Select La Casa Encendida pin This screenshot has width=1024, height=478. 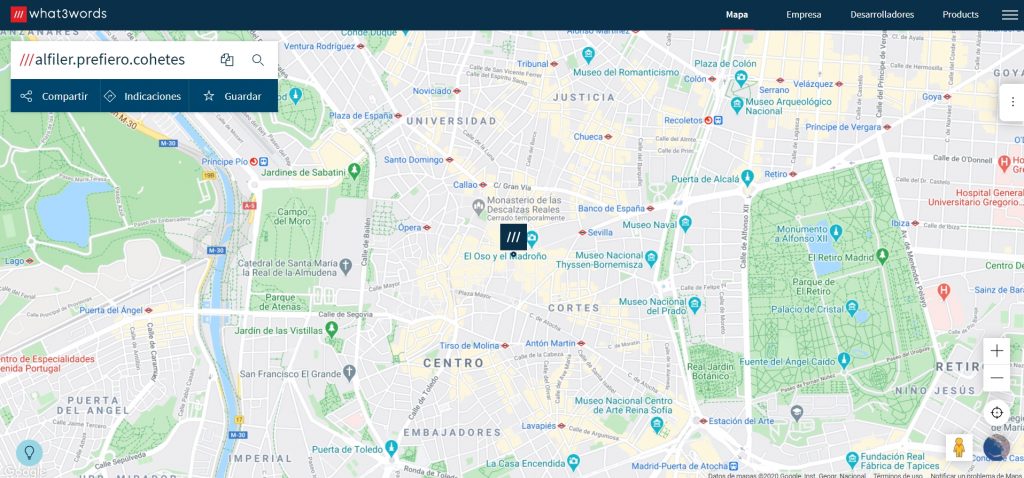[573, 462]
